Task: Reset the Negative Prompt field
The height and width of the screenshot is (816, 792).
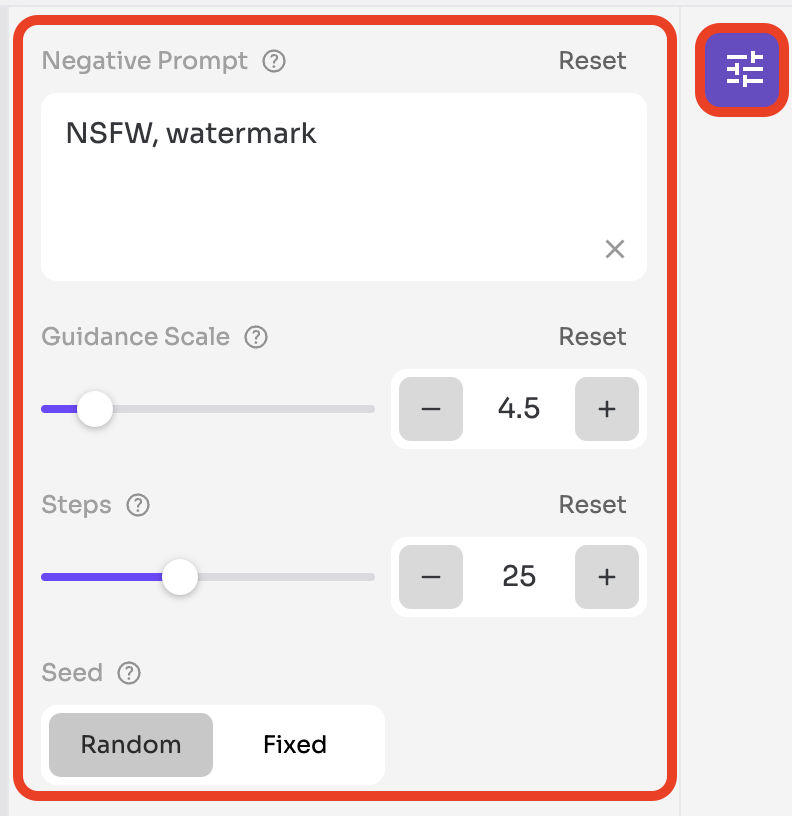Action: [x=592, y=61]
